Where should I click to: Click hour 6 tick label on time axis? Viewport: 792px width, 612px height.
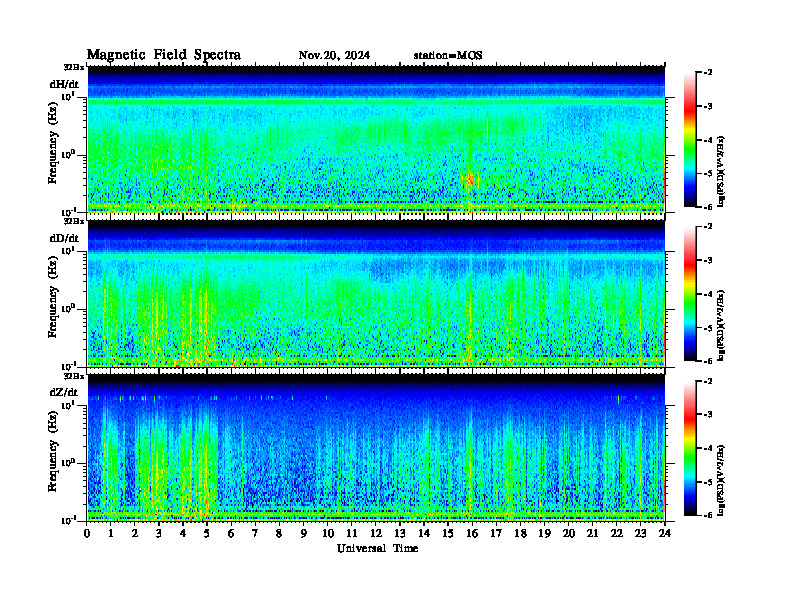pos(231,534)
